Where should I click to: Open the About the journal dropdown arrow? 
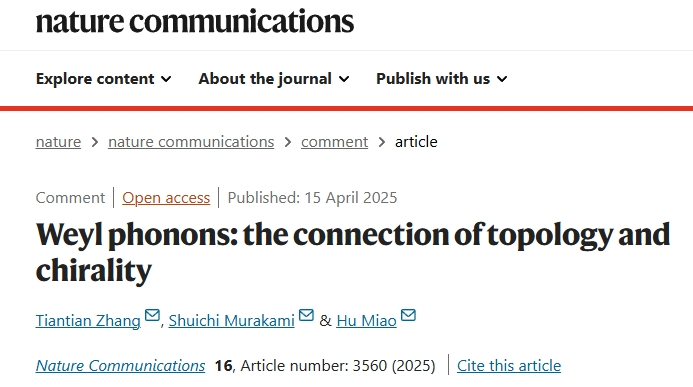pyautogui.click(x=344, y=80)
